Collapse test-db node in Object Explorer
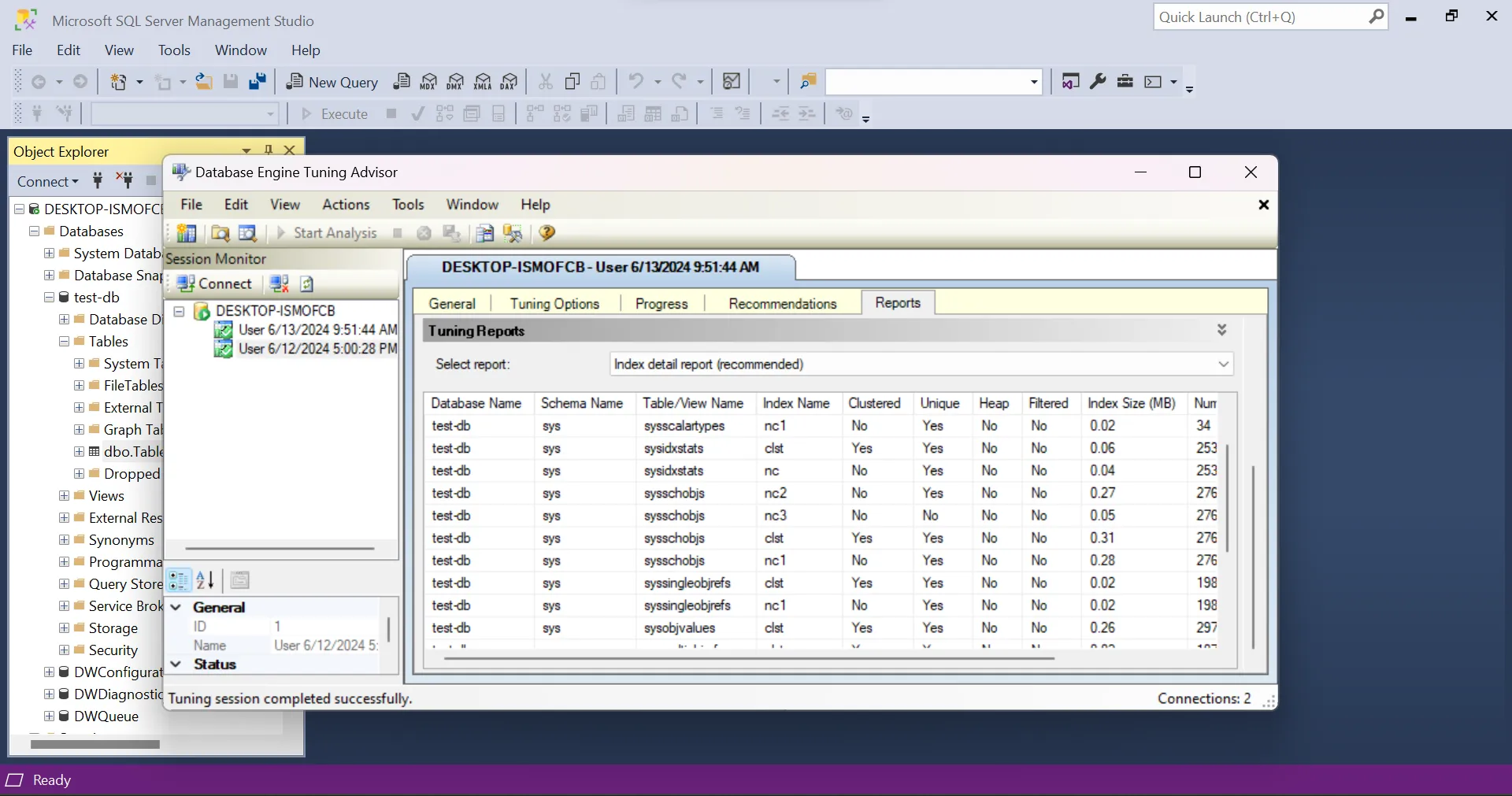The image size is (1512, 796). tap(49, 298)
